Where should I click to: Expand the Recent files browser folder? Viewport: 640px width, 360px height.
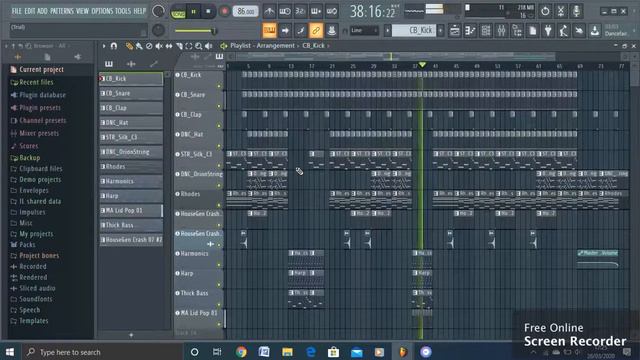click(x=36, y=82)
